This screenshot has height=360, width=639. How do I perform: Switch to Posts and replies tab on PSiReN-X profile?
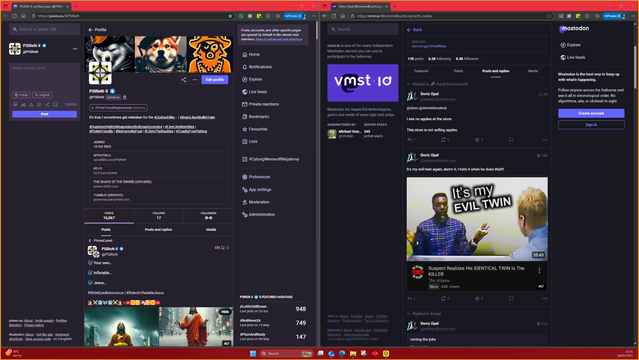(159, 230)
